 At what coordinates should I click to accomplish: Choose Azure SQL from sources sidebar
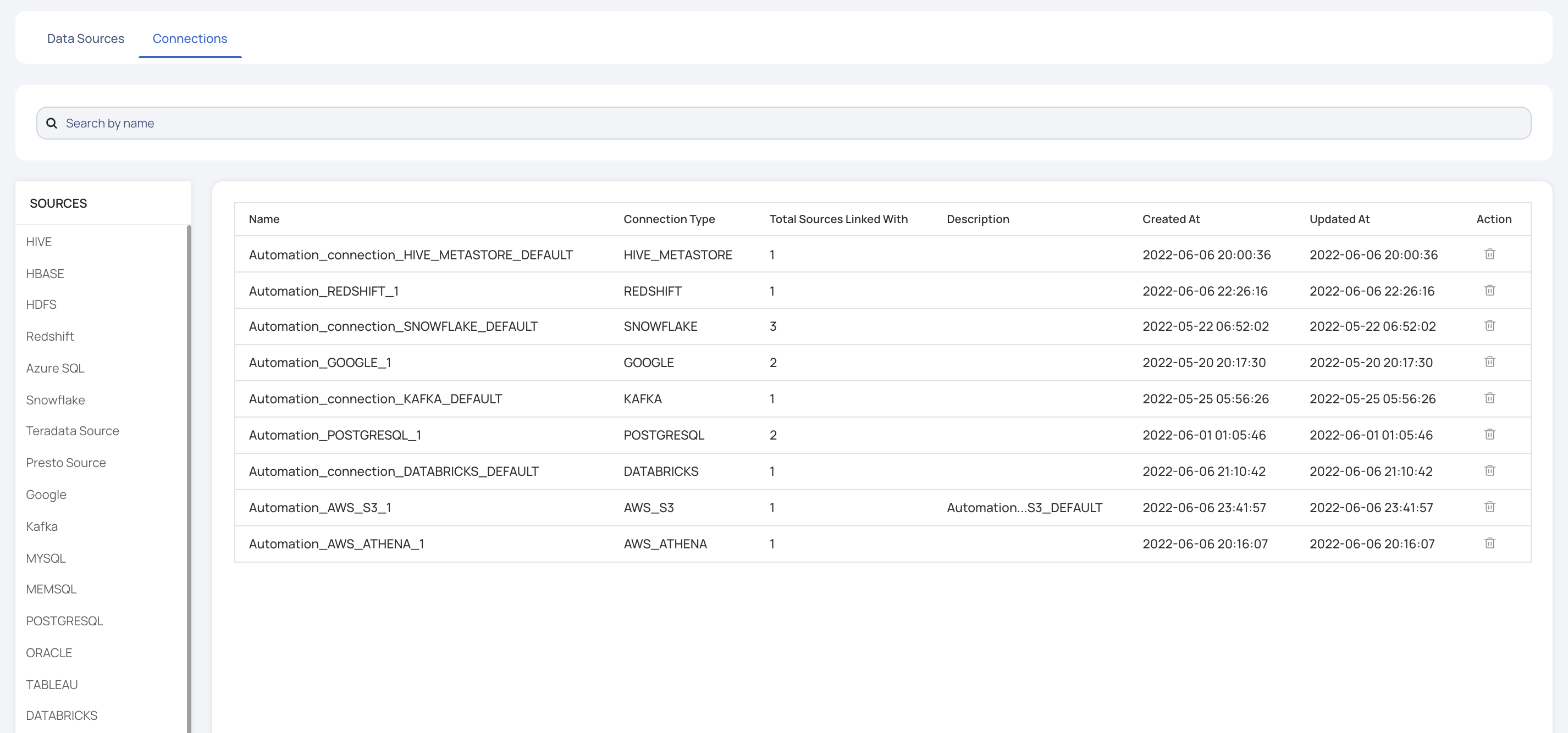pyautogui.click(x=55, y=369)
